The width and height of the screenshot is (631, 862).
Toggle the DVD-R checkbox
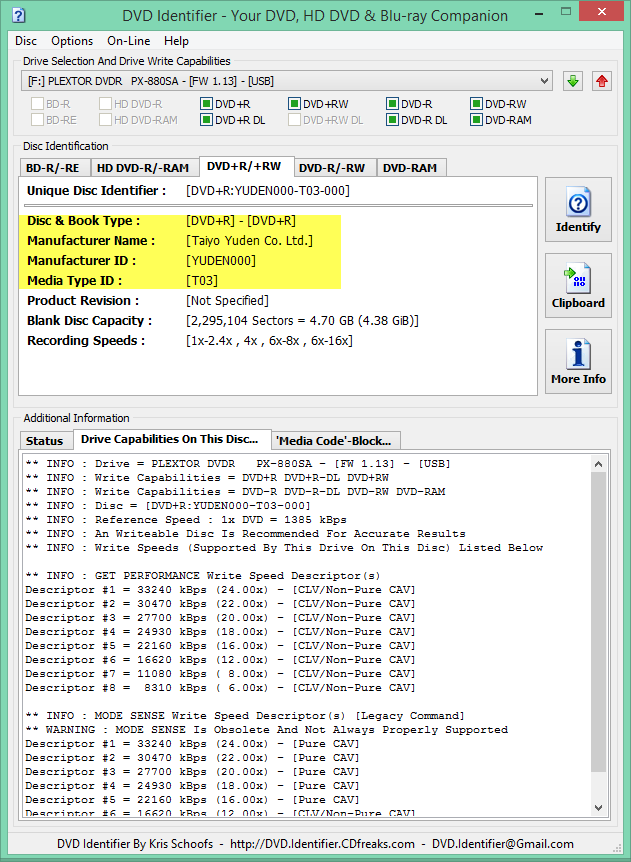click(x=392, y=104)
